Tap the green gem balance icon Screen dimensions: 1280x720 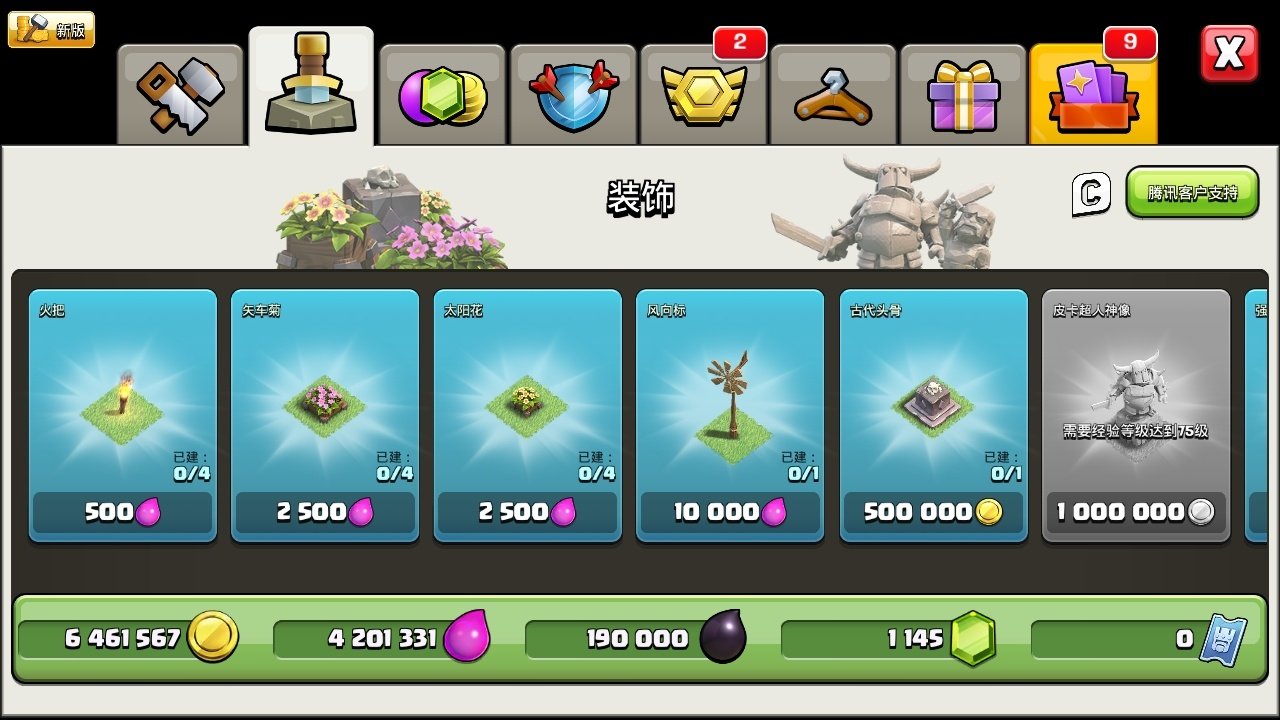[973, 637]
